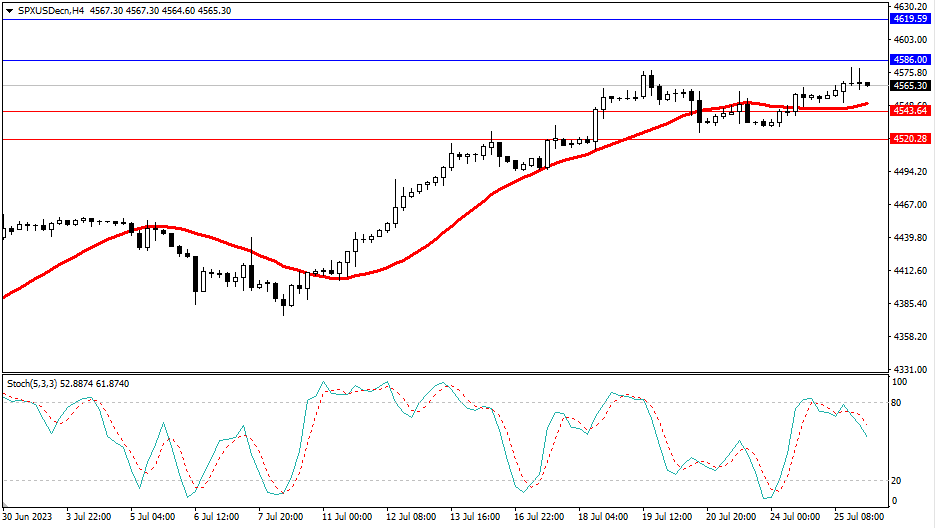
Task: Click the 11 Jul 00:00 time label
Action: (347, 517)
